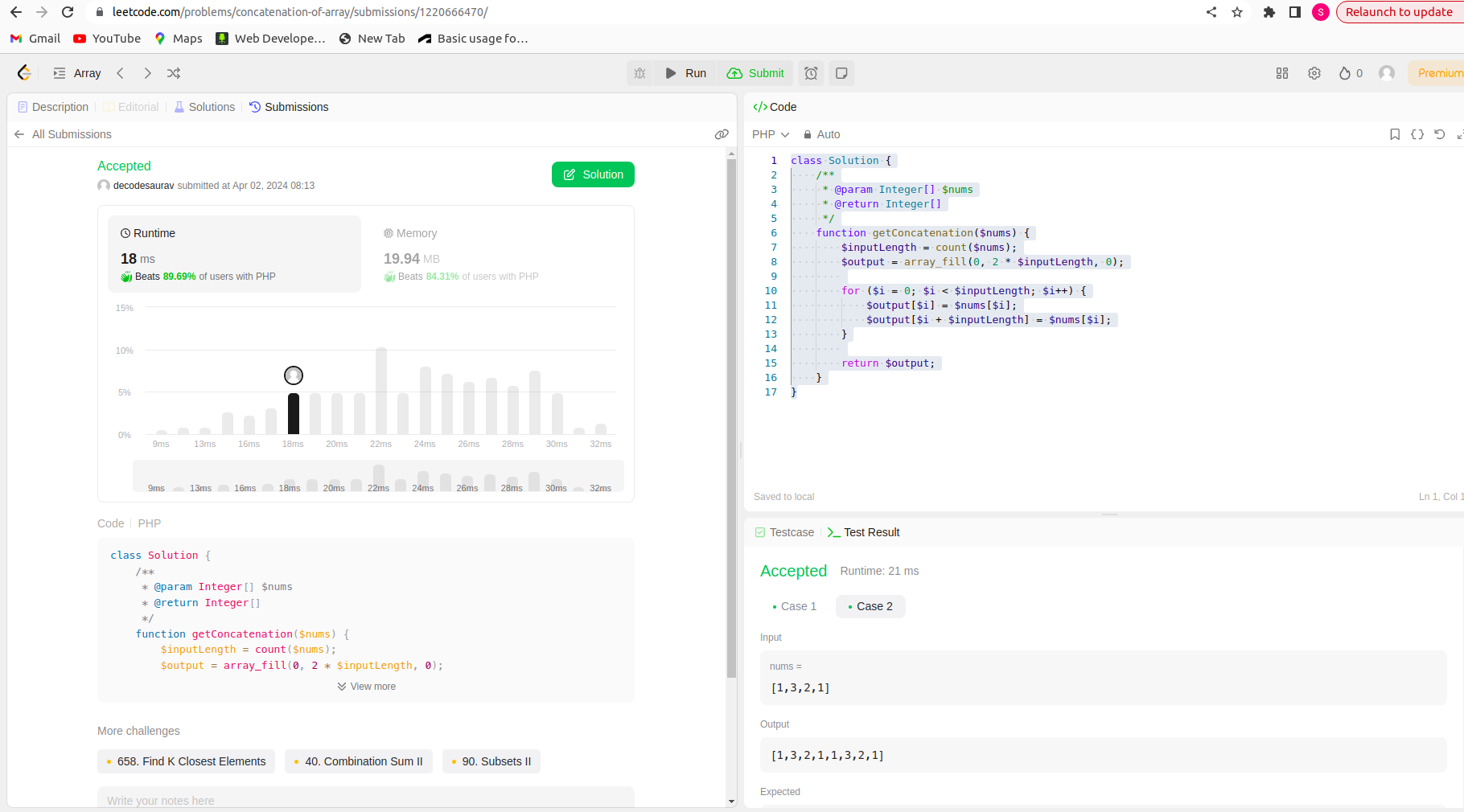Open the PHP language dropdown
Screen dimensions: 1464x812
[769, 134]
